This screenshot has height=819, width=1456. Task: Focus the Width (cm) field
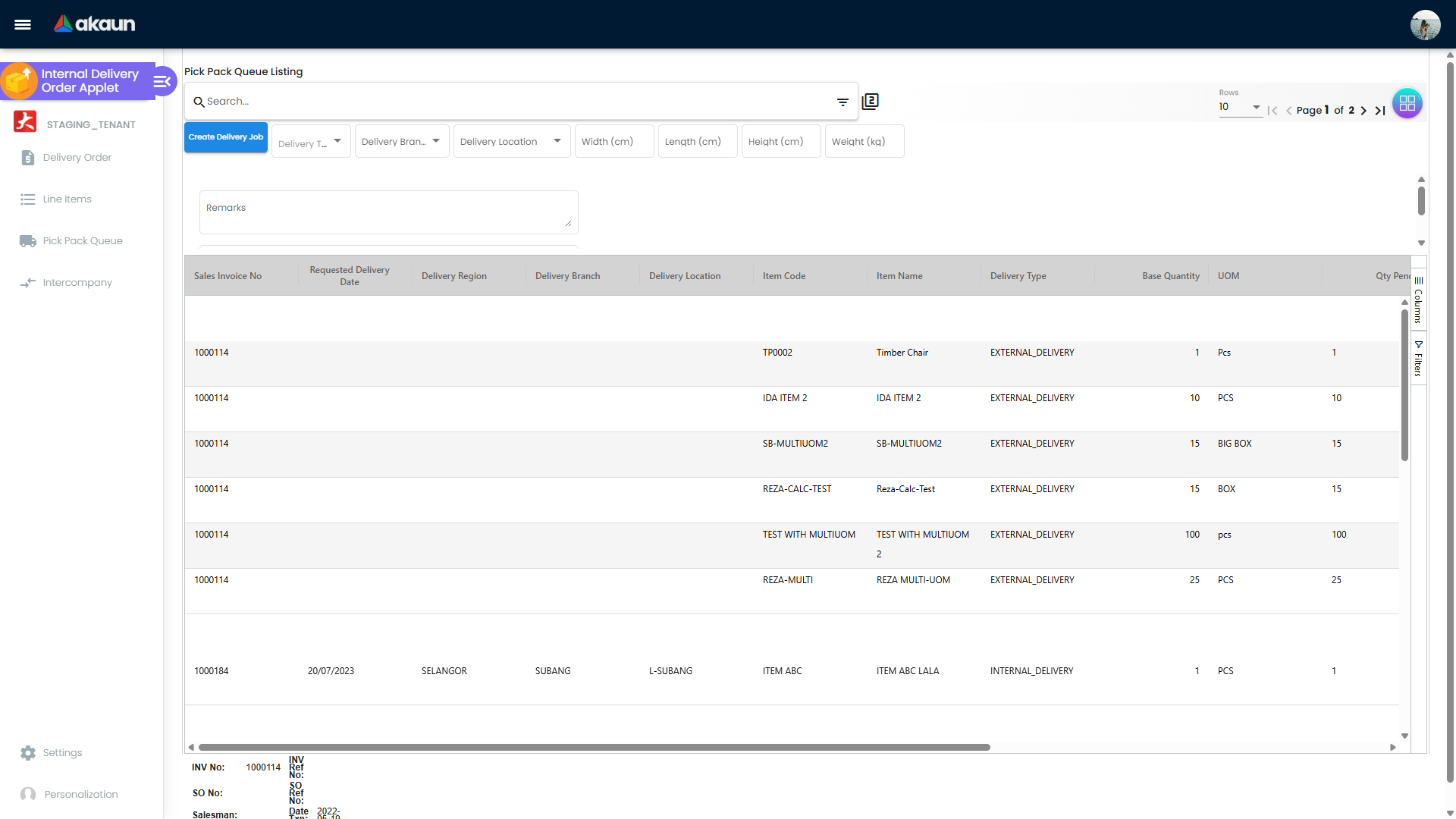click(x=614, y=141)
